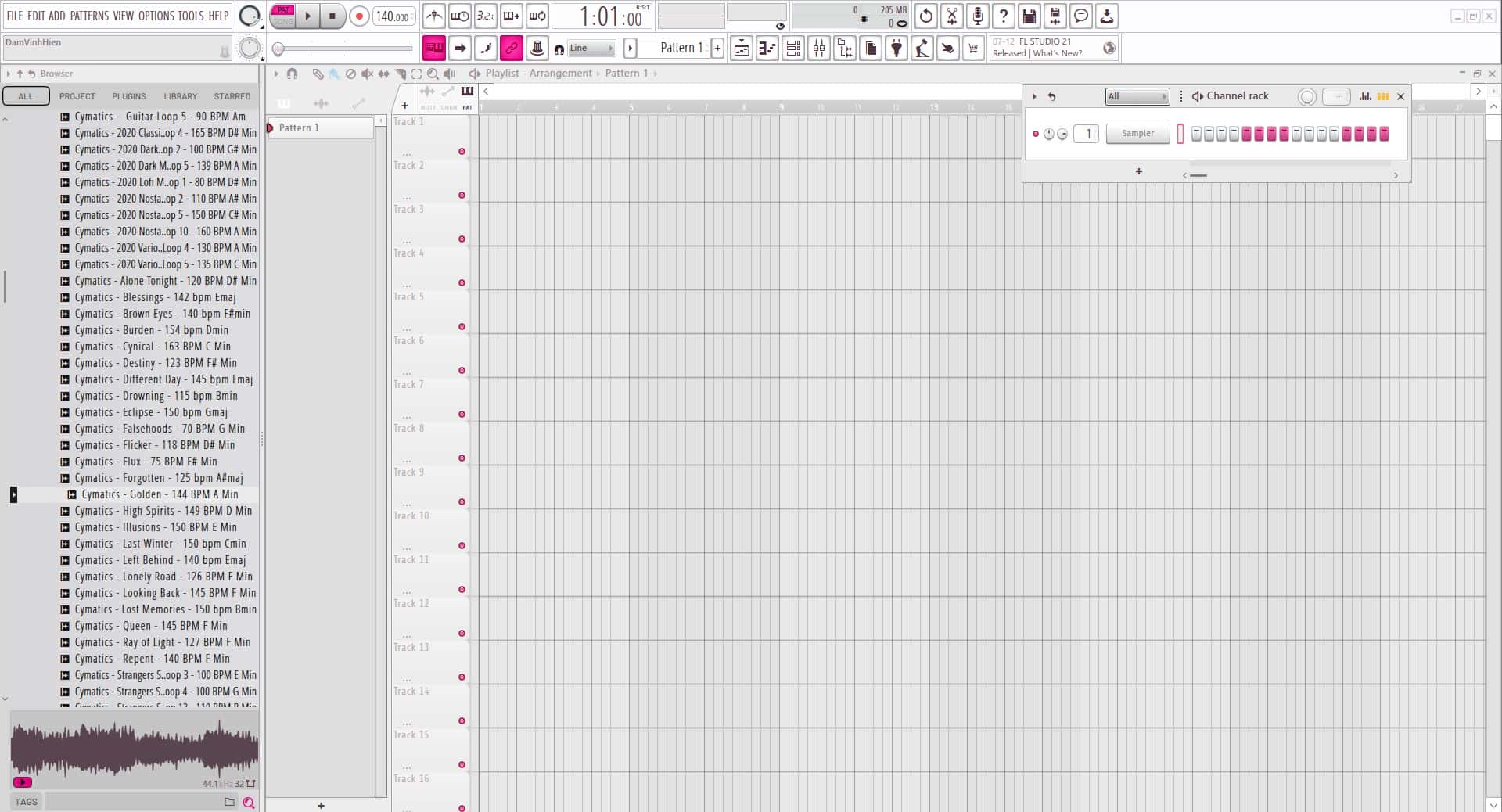Save the project with the floppy icon

click(x=1029, y=16)
